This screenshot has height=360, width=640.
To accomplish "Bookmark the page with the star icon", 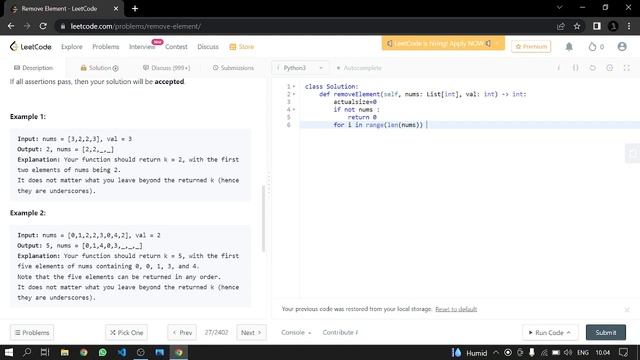I will [577, 26].
